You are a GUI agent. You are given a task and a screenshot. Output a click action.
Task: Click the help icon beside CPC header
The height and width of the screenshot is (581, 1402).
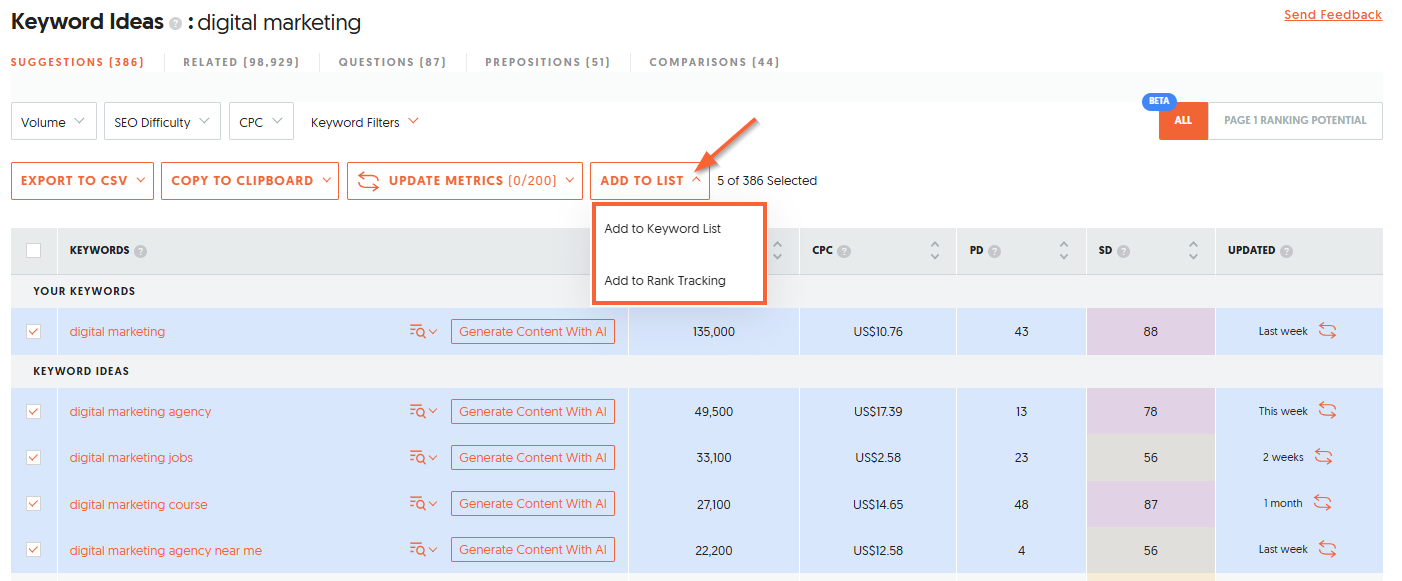pos(845,251)
